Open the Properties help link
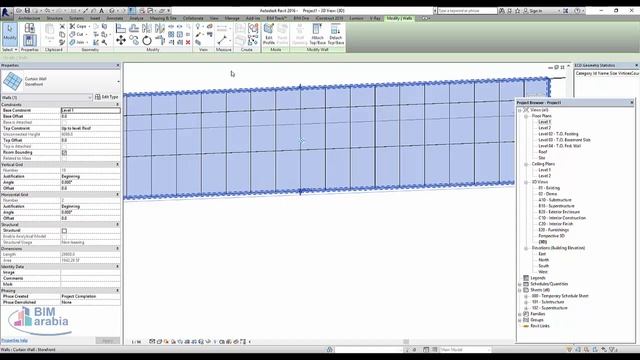The height and width of the screenshot is (360, 640). click(x=14, y=340)
